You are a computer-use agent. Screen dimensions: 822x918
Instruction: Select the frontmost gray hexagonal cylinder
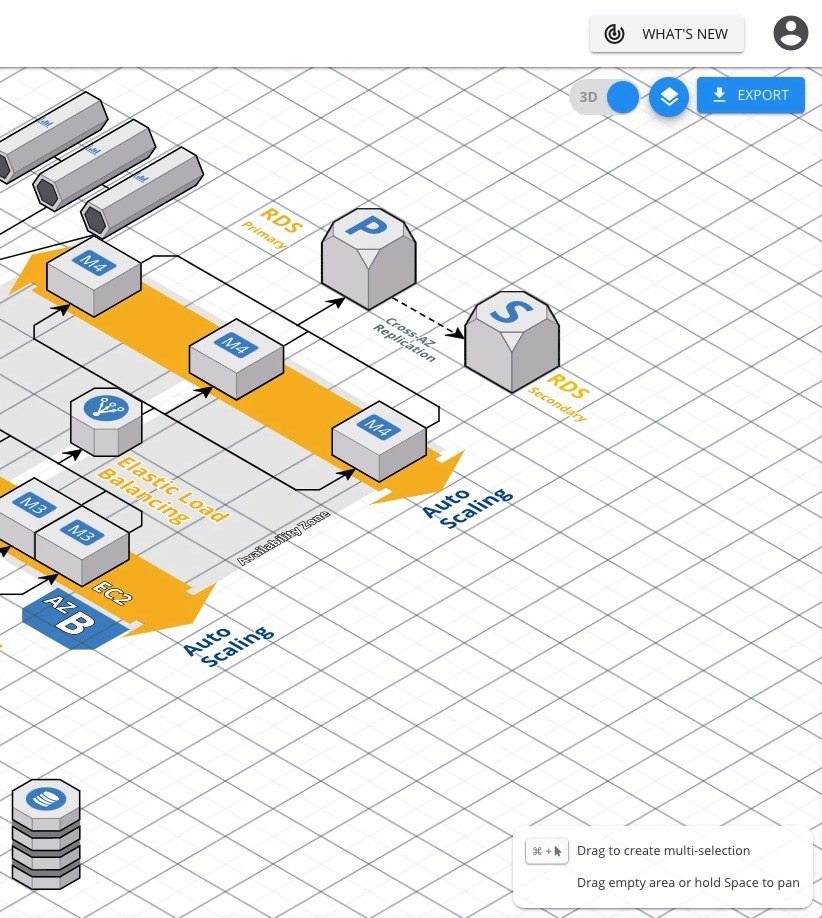coord(142,192)
